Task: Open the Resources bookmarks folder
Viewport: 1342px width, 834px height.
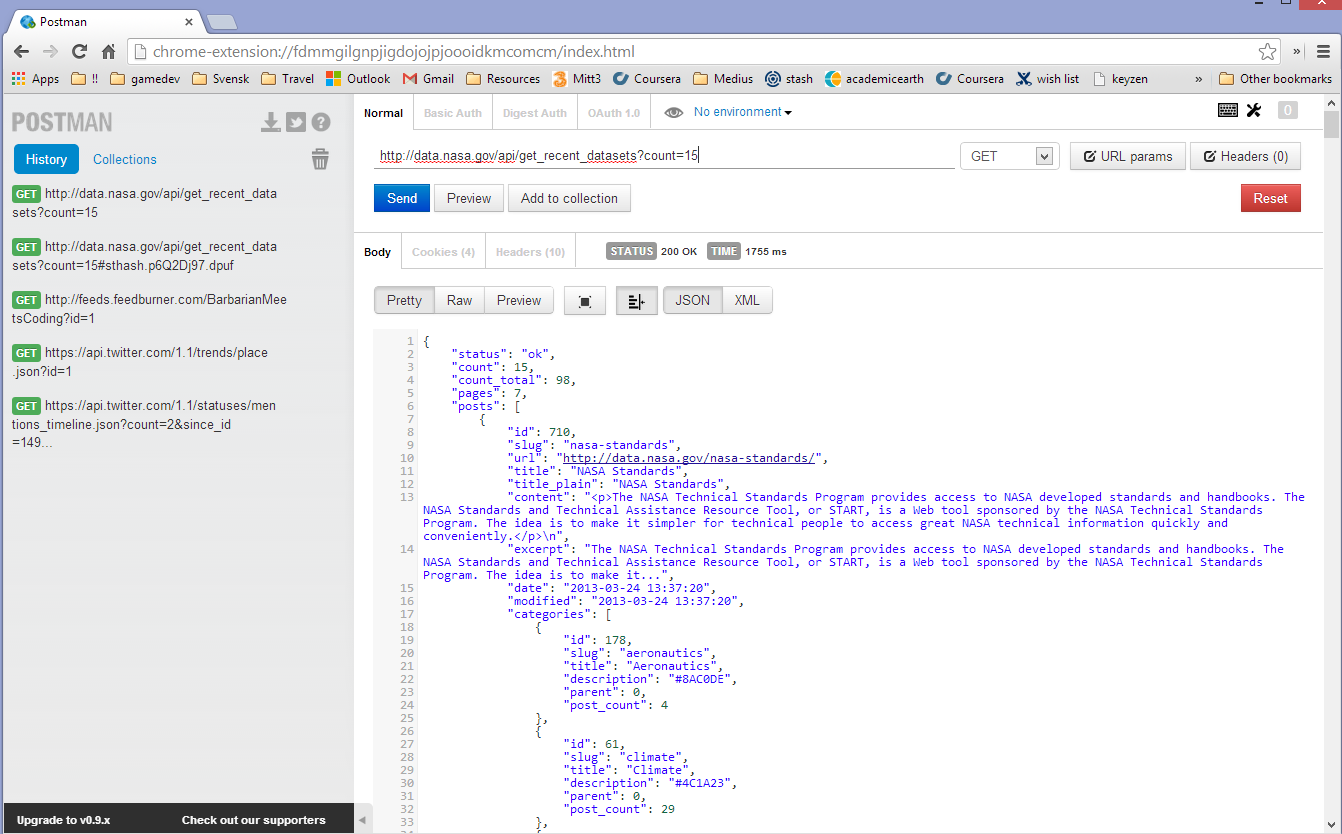Action: point(503,79)
